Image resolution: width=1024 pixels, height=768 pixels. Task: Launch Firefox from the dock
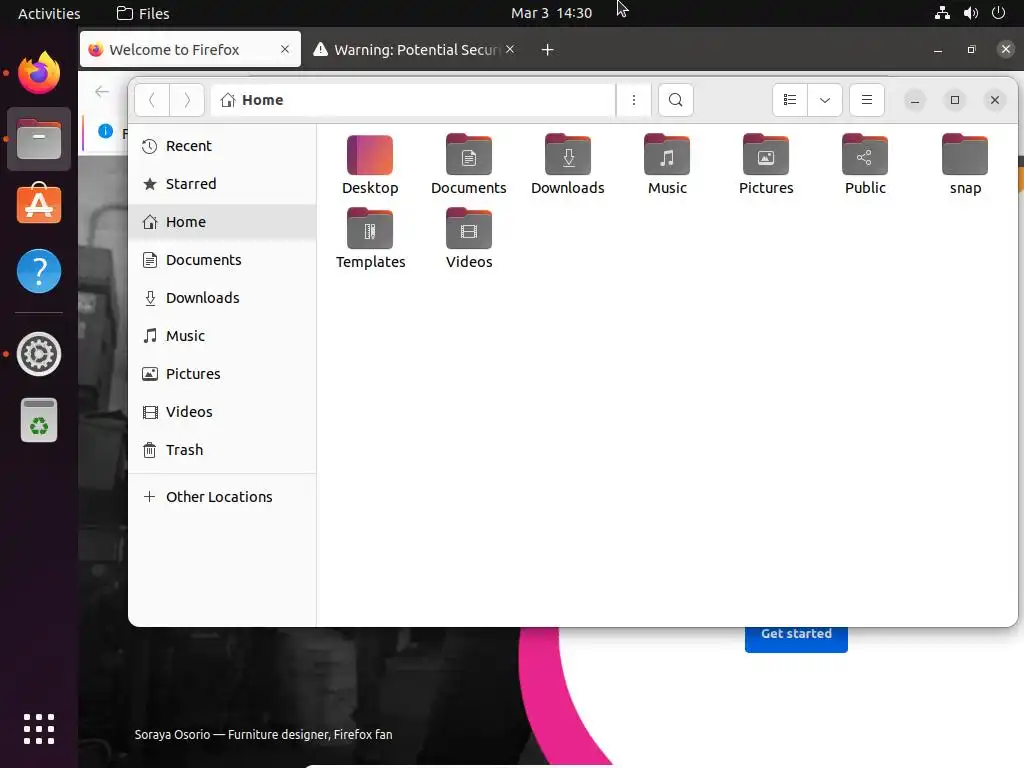tap(39, 72)
